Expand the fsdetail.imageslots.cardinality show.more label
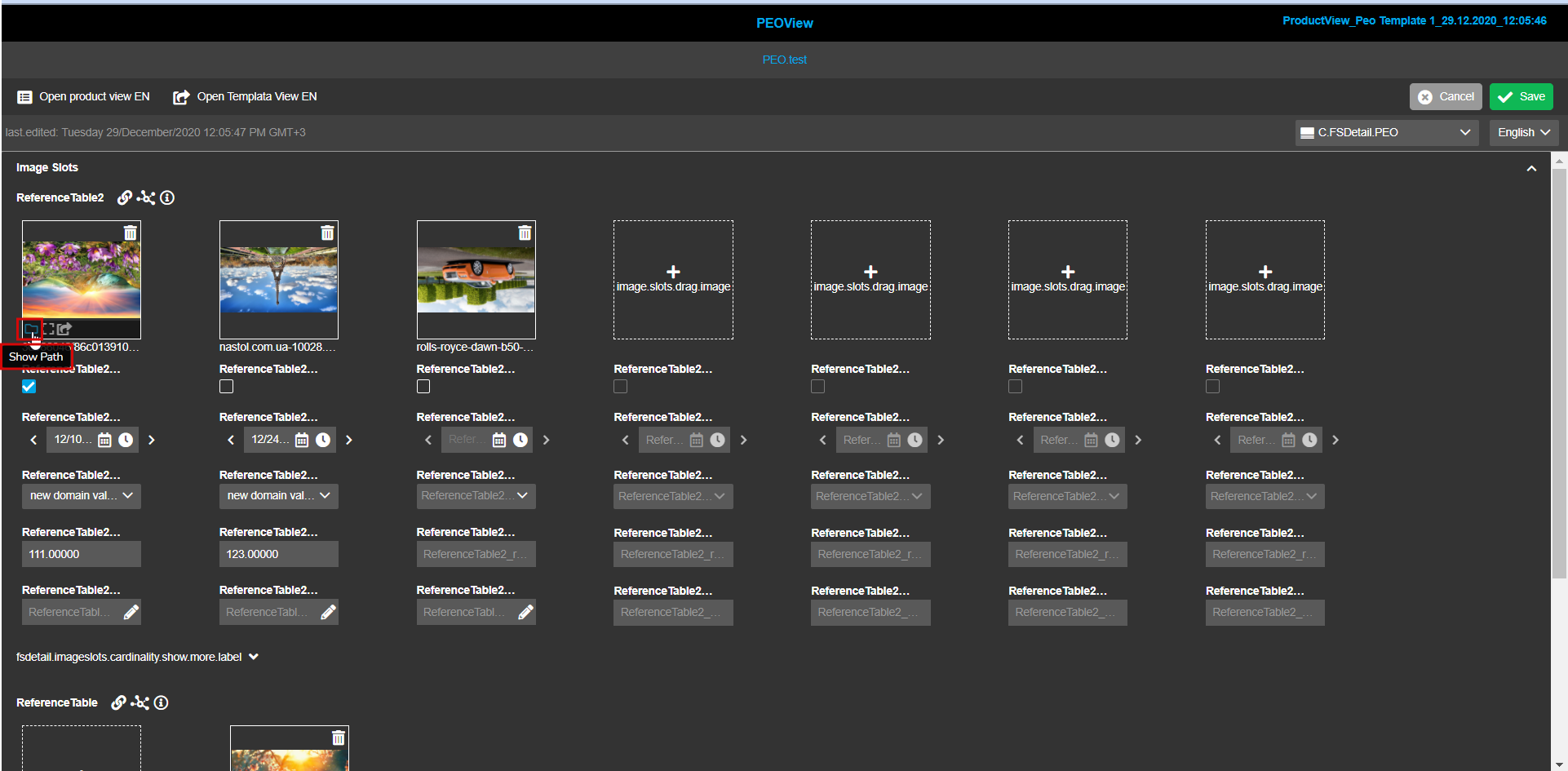Viewport: 1568px width, 771px height. point(254,656)
